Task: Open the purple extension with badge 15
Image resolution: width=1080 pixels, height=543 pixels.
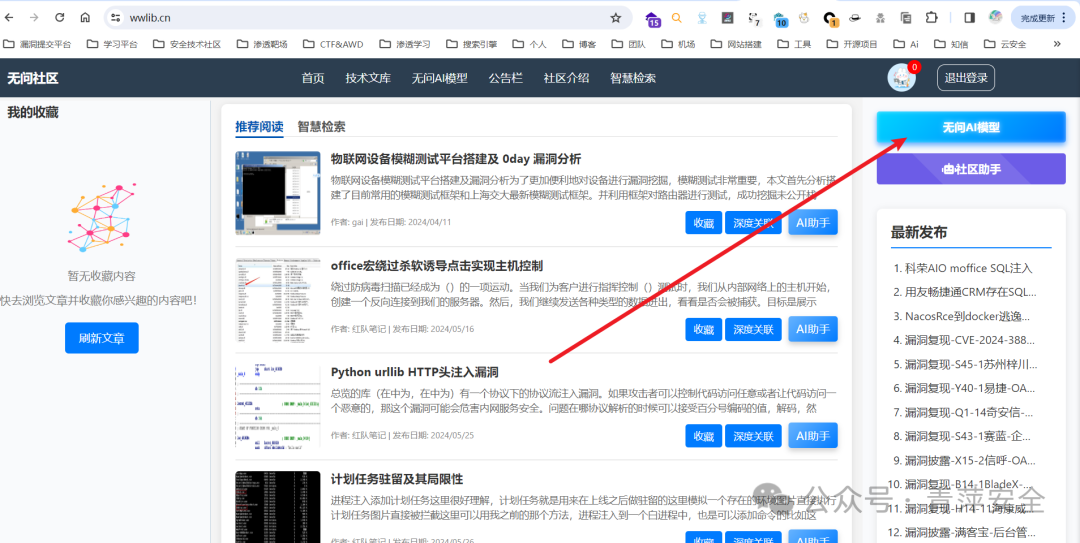Action: (652, 19)
